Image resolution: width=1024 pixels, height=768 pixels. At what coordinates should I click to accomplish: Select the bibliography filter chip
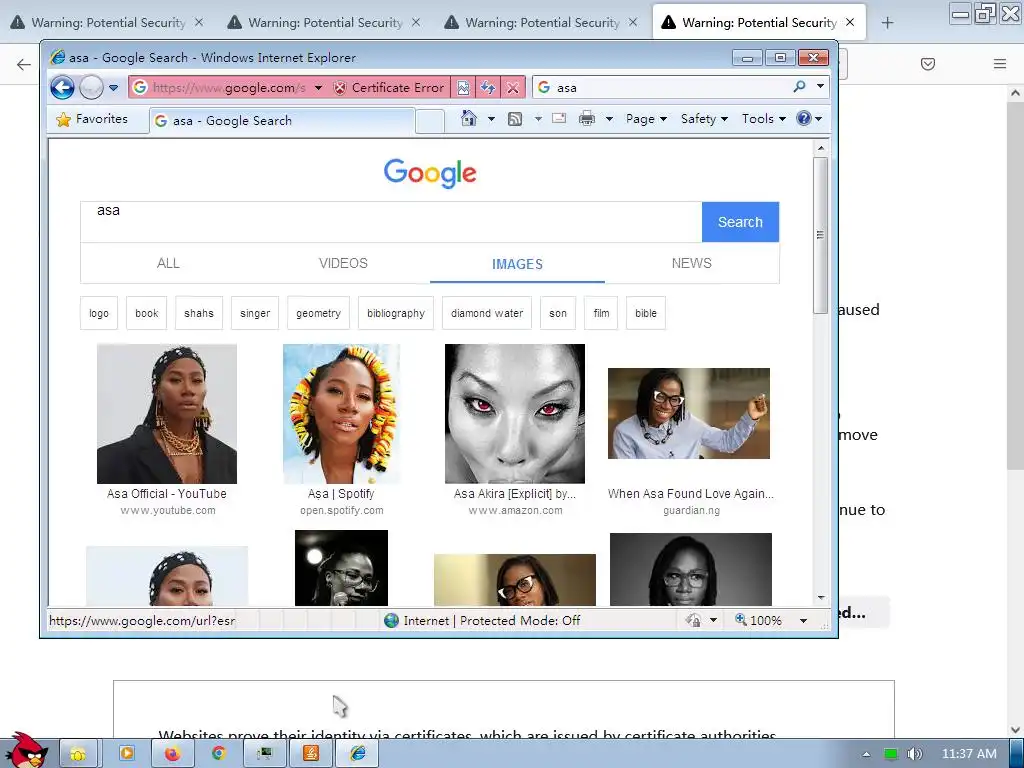pyautogui.click(x=396, y=313)
